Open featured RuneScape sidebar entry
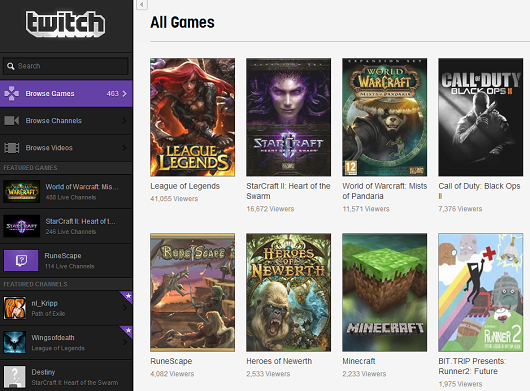This screenshot has height=391, width=530. click(x=66, y=261)
